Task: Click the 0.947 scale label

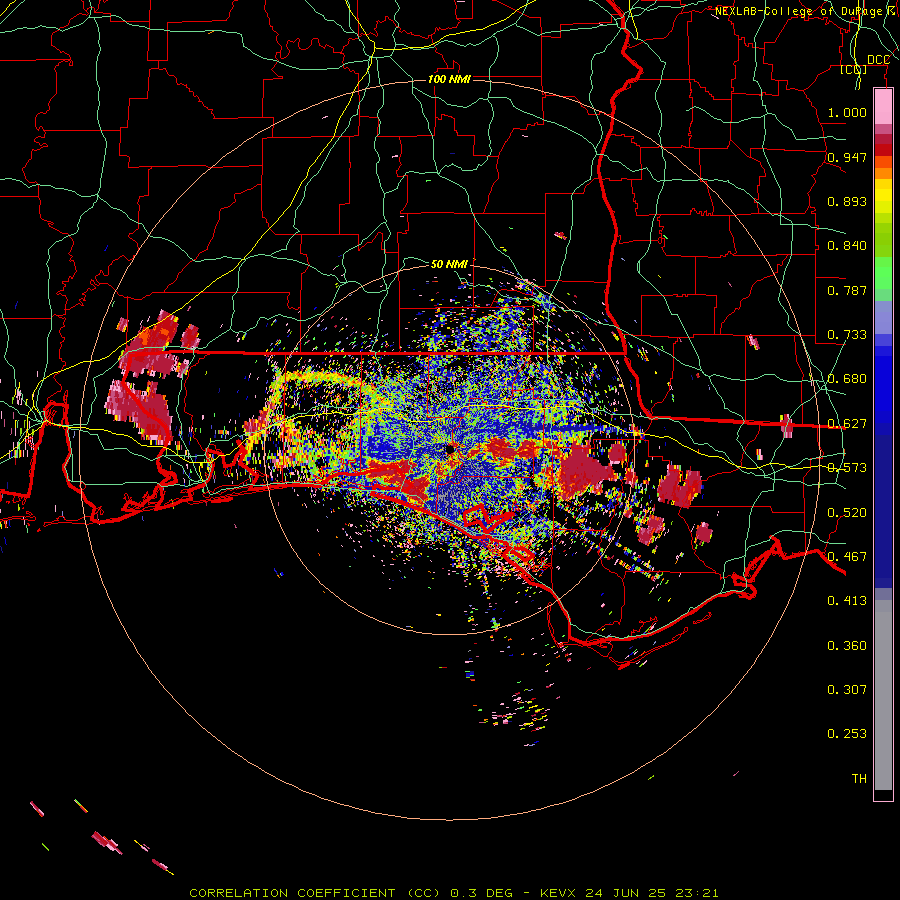Action: 847,157
